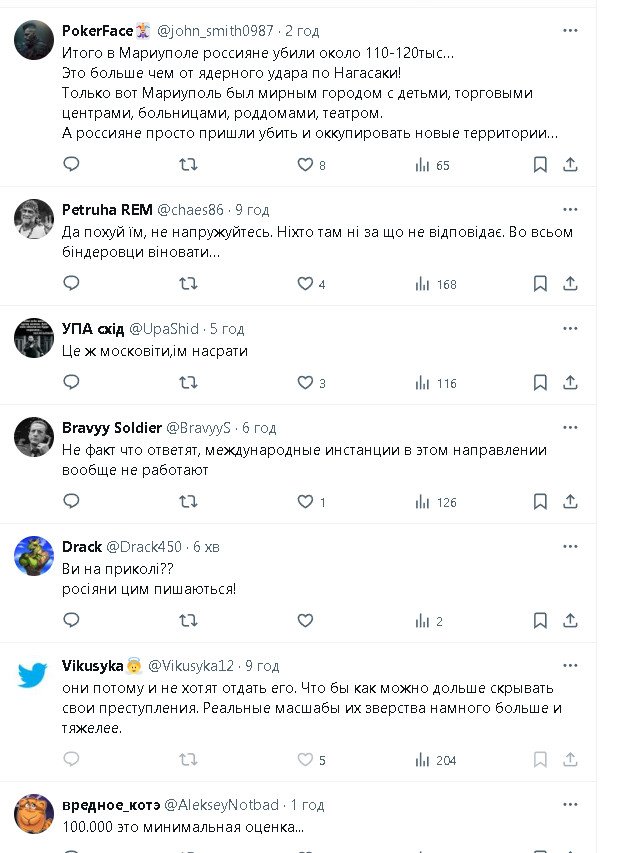This screenshot has height=853, width=624.
Task: Open more options on PokerFace tweet
Action: click(x=570, y=30)
